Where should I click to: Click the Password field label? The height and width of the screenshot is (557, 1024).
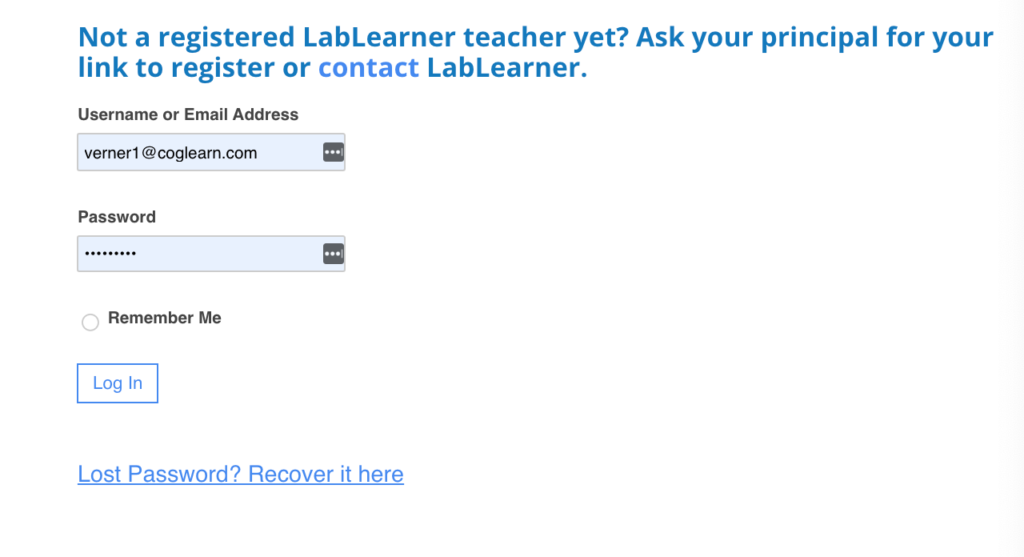[x=117, y=217]
